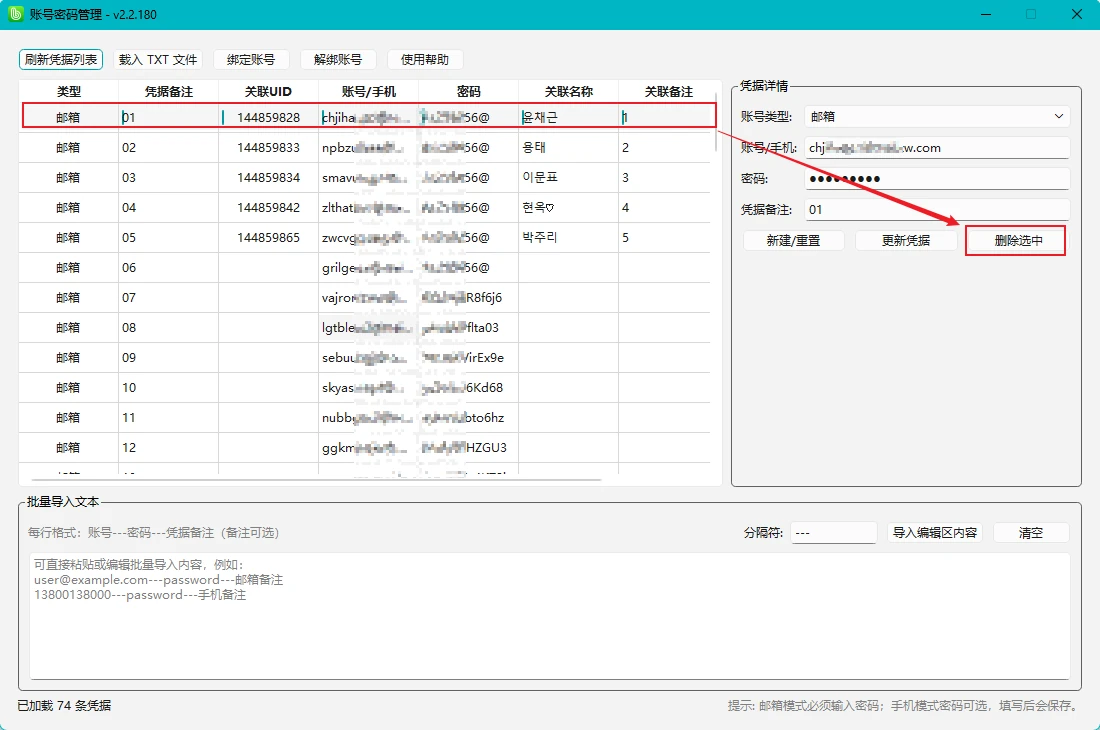
Task: Select the 凭据备注 cell 06
Action: point(168,268)
